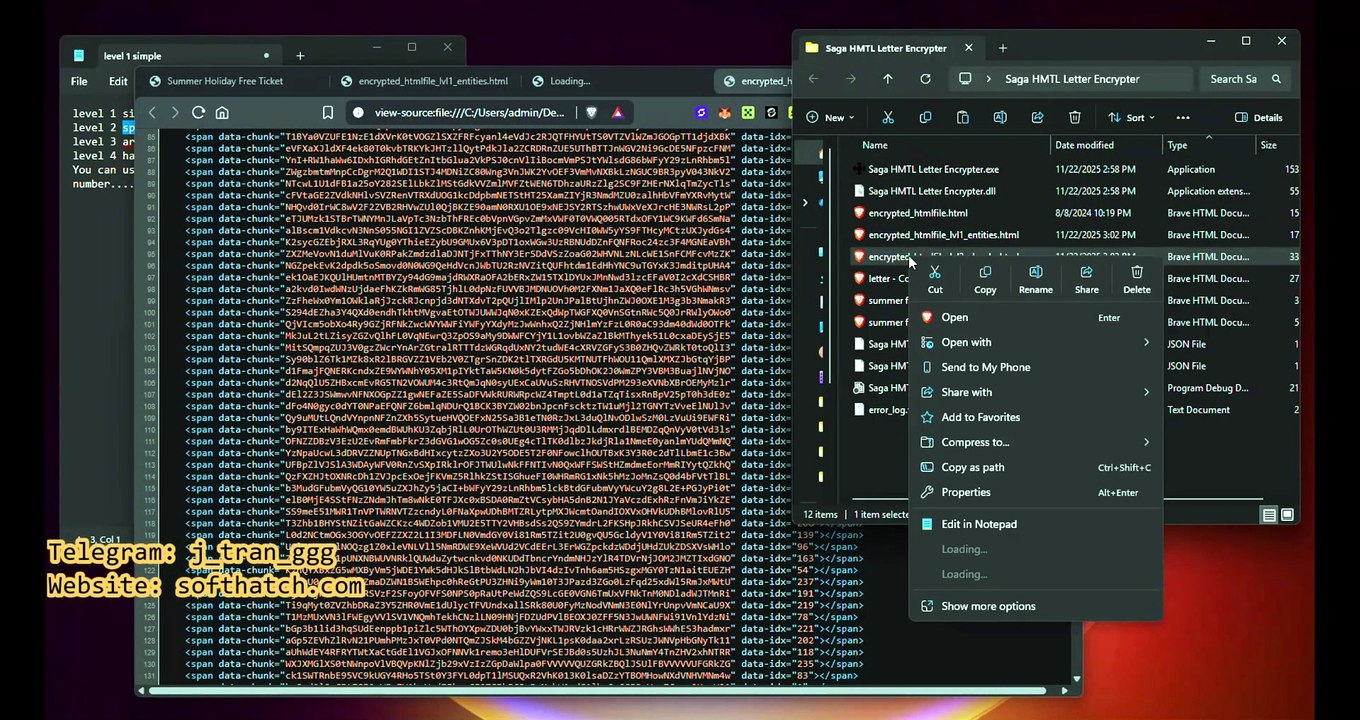The image size is (1360, 720).
Task: Click the Explorer toolbar Share icon
Action: coord(1037,117)
